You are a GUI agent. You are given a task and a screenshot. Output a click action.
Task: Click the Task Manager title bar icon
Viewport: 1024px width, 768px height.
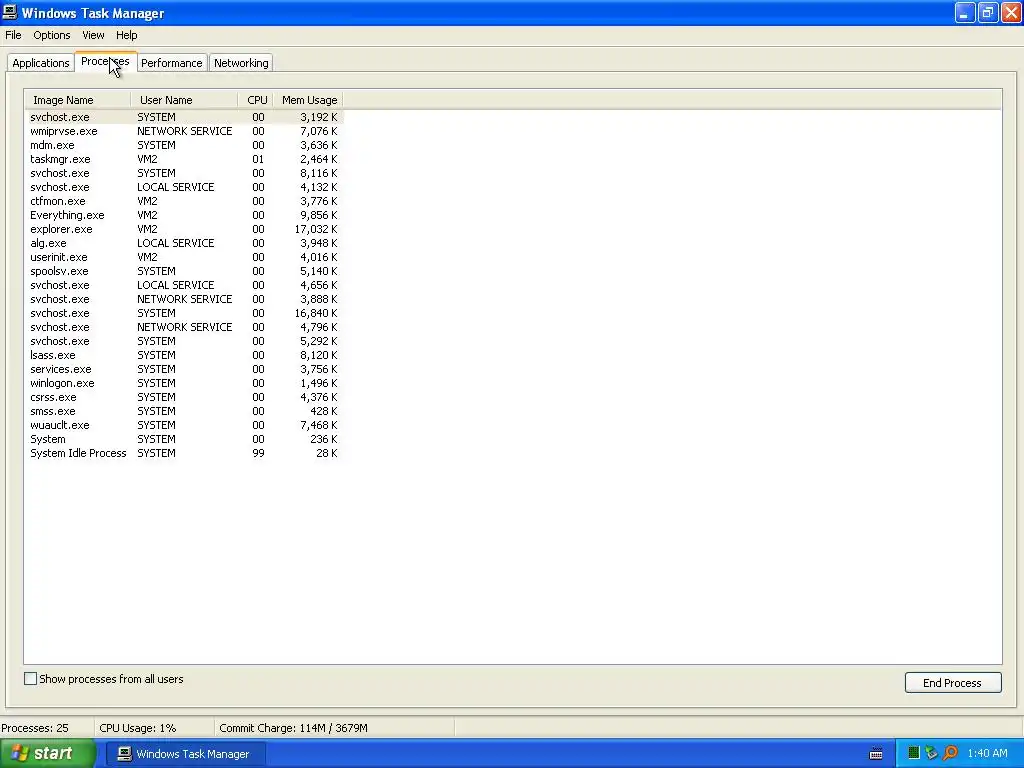(x=10, y=12)
